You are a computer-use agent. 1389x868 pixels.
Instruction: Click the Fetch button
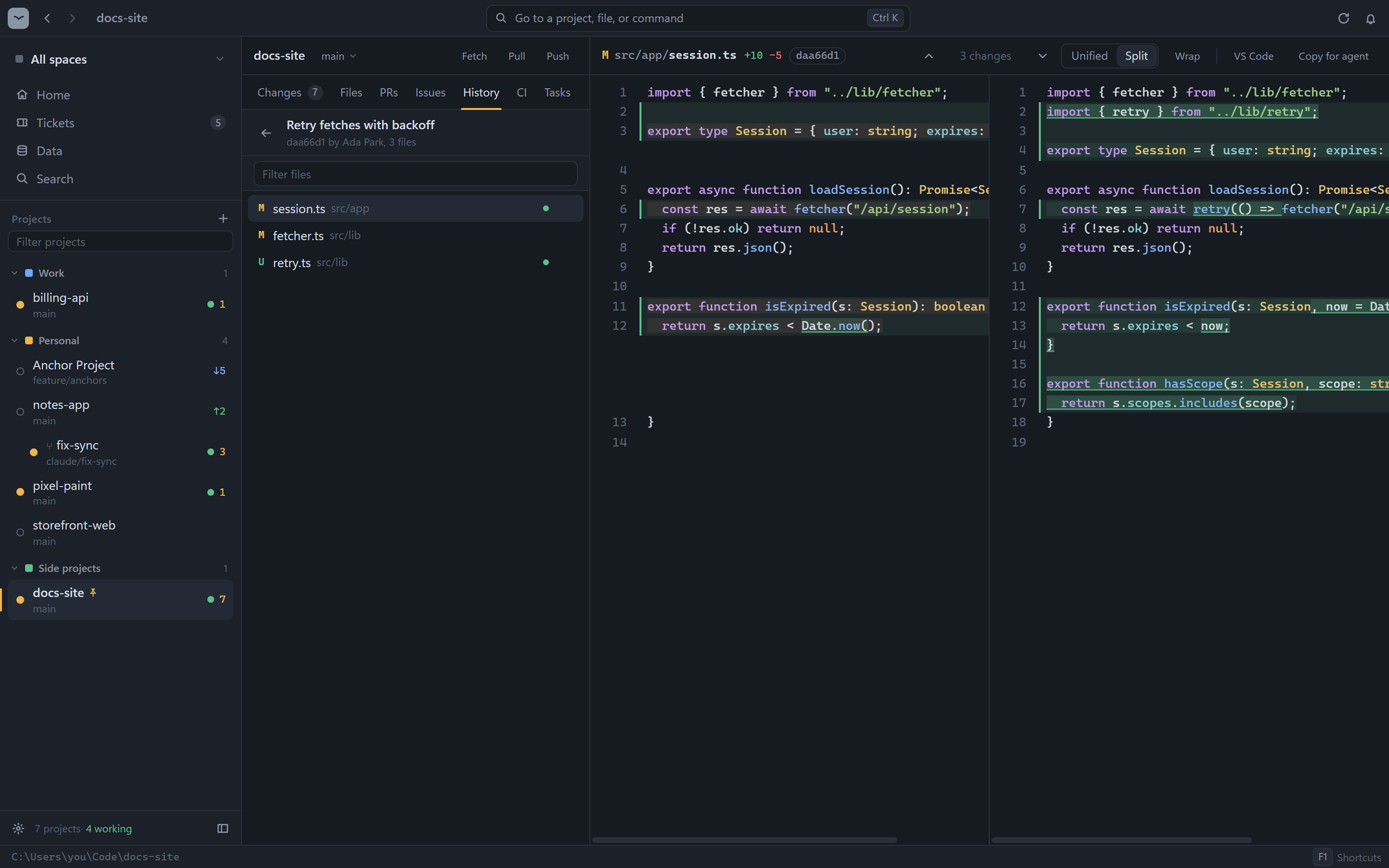pos(474,56)
